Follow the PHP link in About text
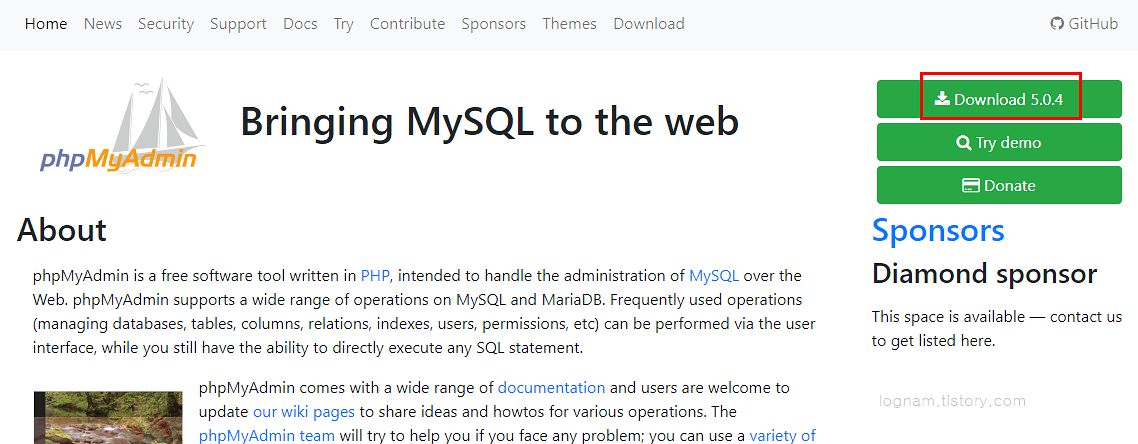 (x=375, y=276)
